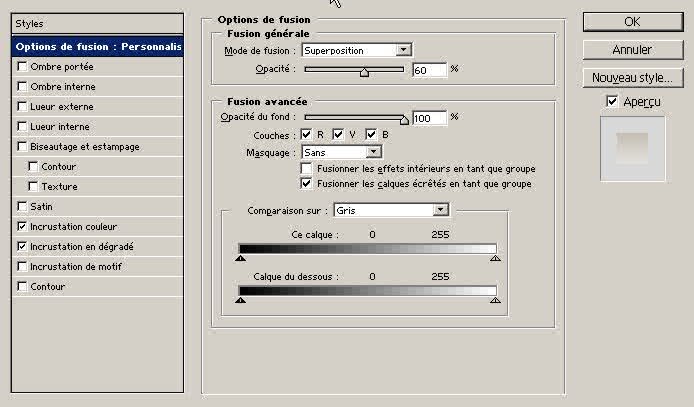Select Options de fusion list item
This screenshot has height=407, width=694.
click(97, 46)
